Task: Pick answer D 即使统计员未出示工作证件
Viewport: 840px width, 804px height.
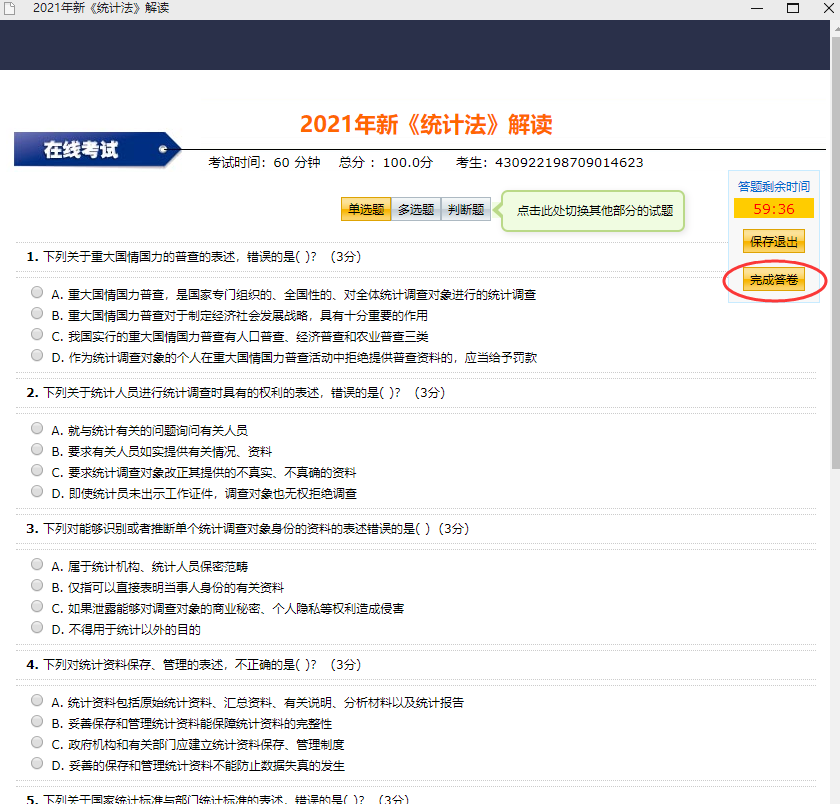Action: (36, 491)
